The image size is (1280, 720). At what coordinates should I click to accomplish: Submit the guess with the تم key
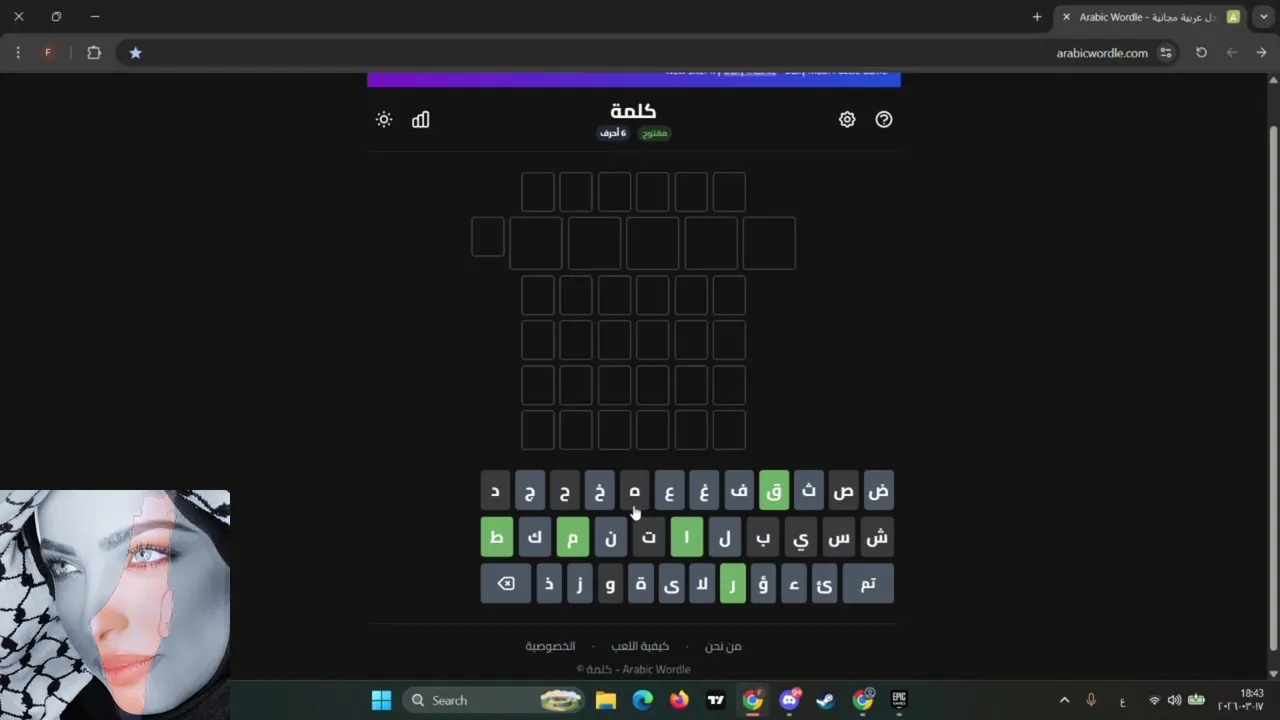tap(868, 584)
